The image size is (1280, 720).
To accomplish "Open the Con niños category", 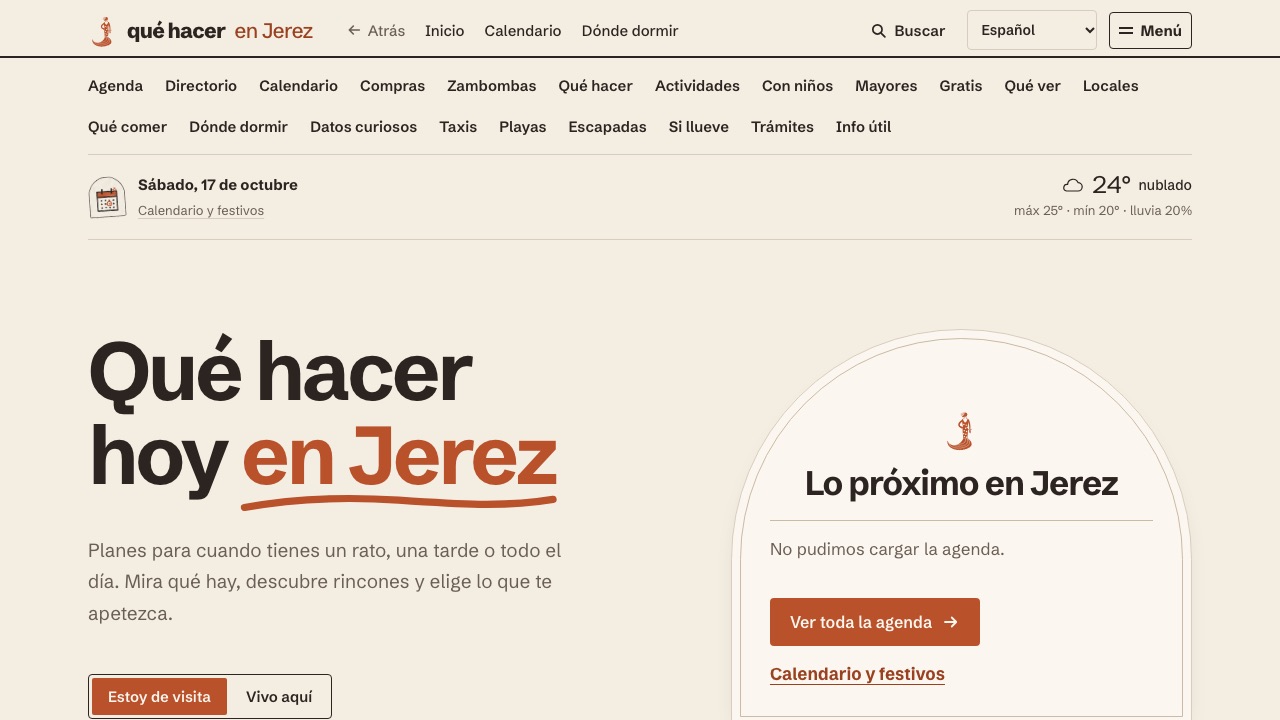I will [x=797, y=86].
